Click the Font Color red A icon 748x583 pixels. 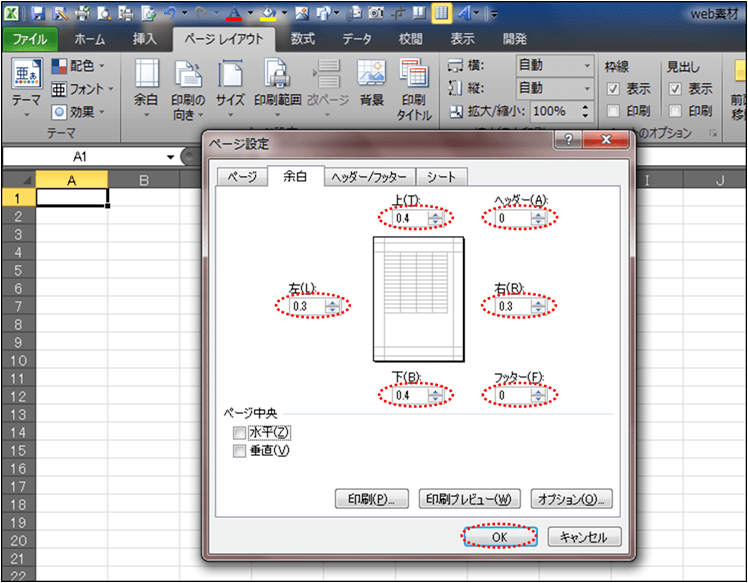(234, 14)
